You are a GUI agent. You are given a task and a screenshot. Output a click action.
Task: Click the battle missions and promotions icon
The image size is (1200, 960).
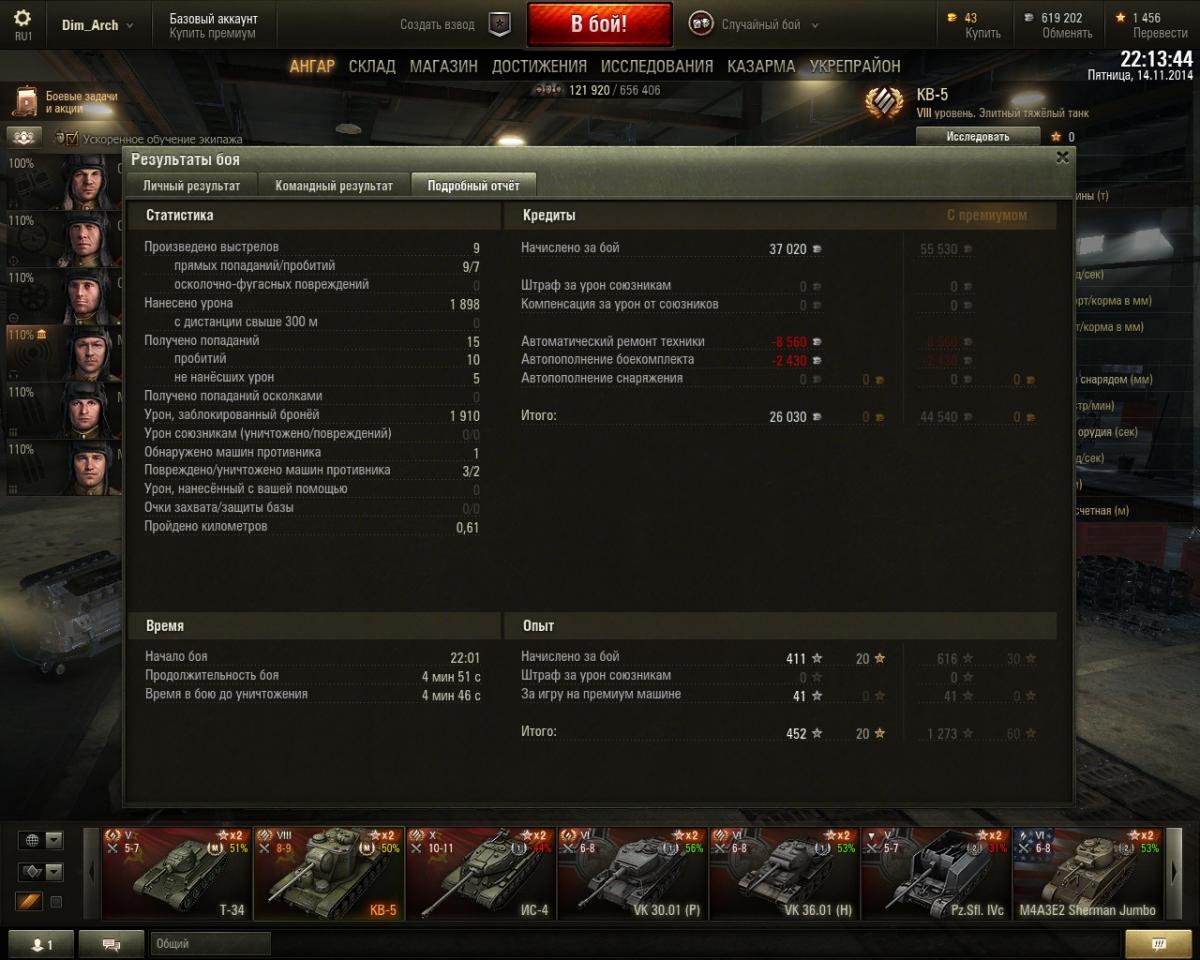click(x=26, y=101)
